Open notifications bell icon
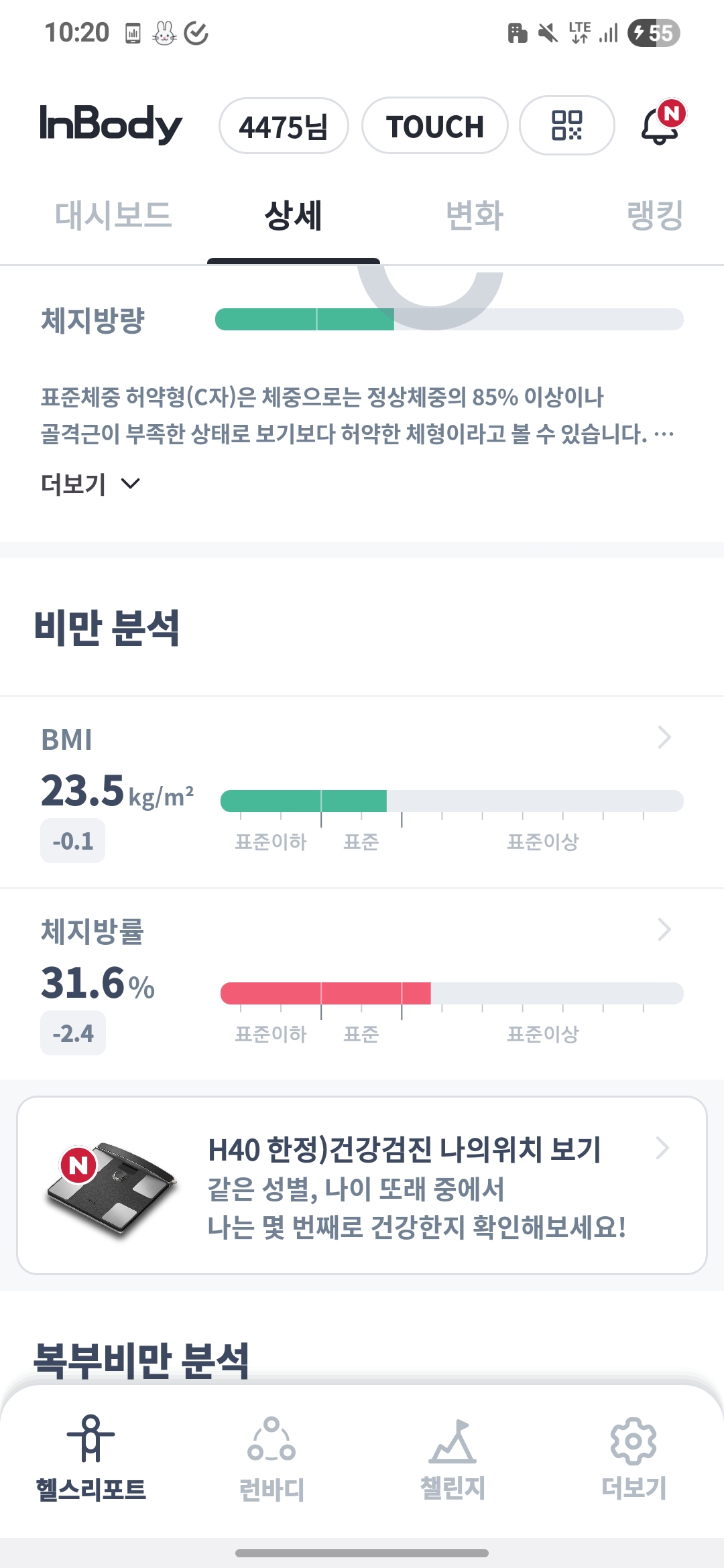The image size is (724, 1568). [x=660, y=125]
